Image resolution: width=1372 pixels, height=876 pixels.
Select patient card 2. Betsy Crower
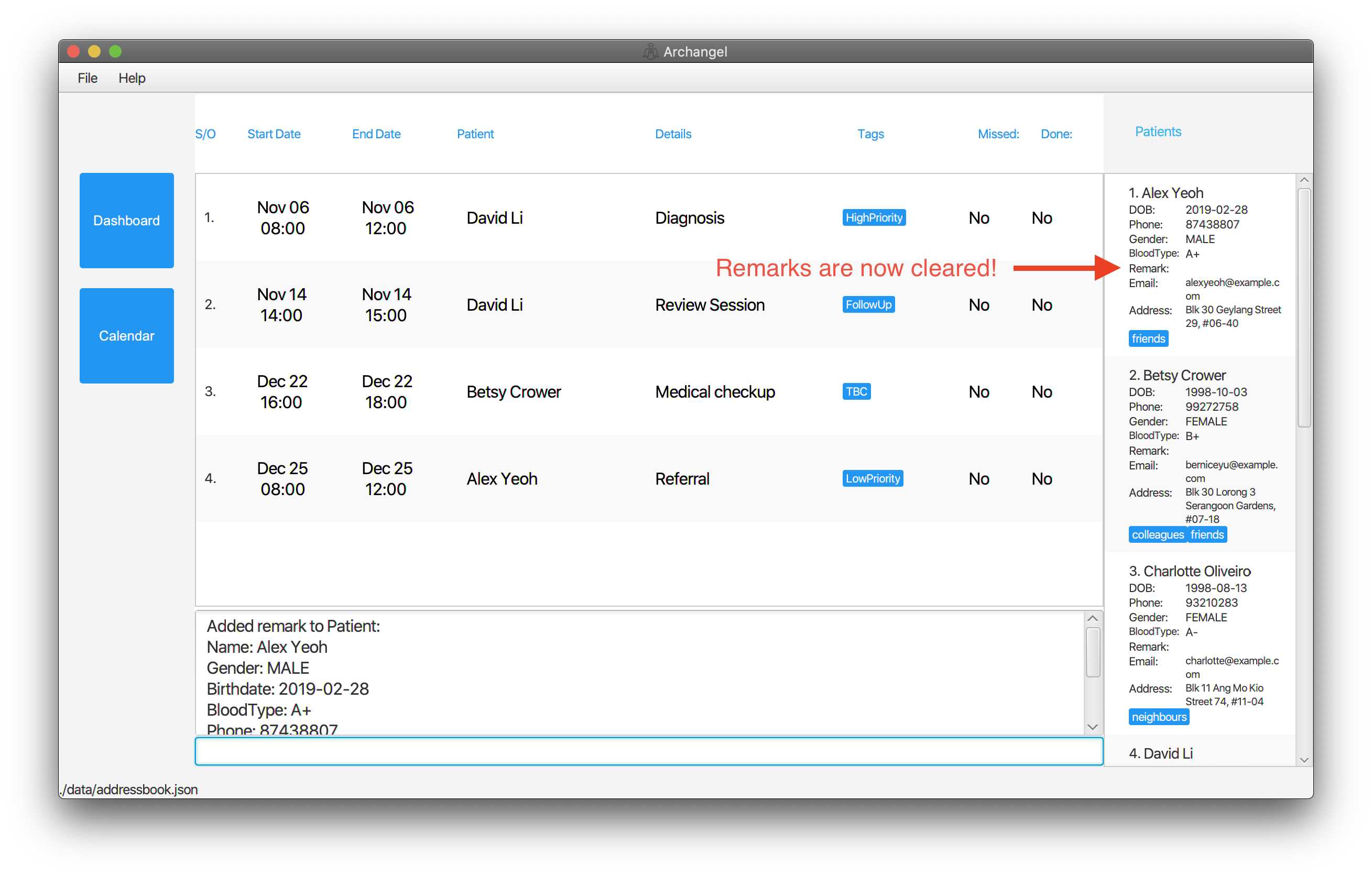pyautogui.click(x=1200, y=455)
